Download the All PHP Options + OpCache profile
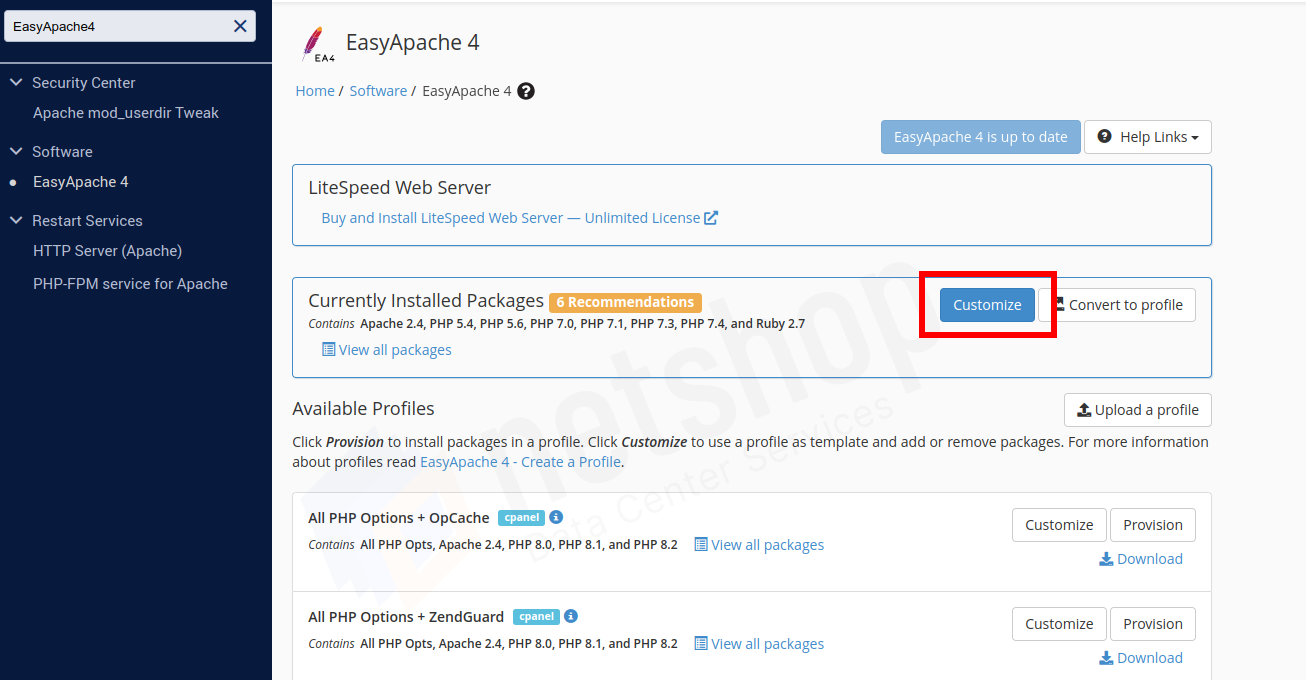The height and width of the screenshot is (680, 1306). [1150, 559]
